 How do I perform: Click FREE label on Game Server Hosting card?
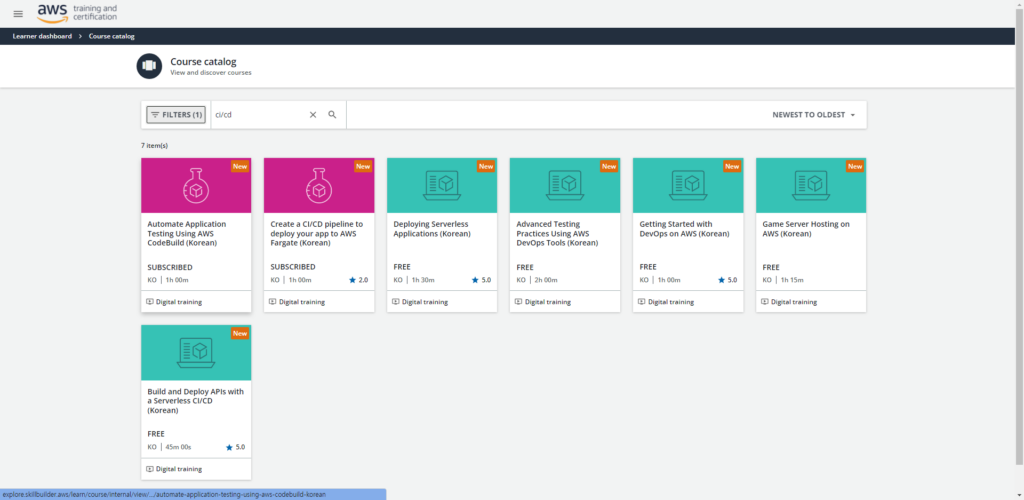[771, 267]
